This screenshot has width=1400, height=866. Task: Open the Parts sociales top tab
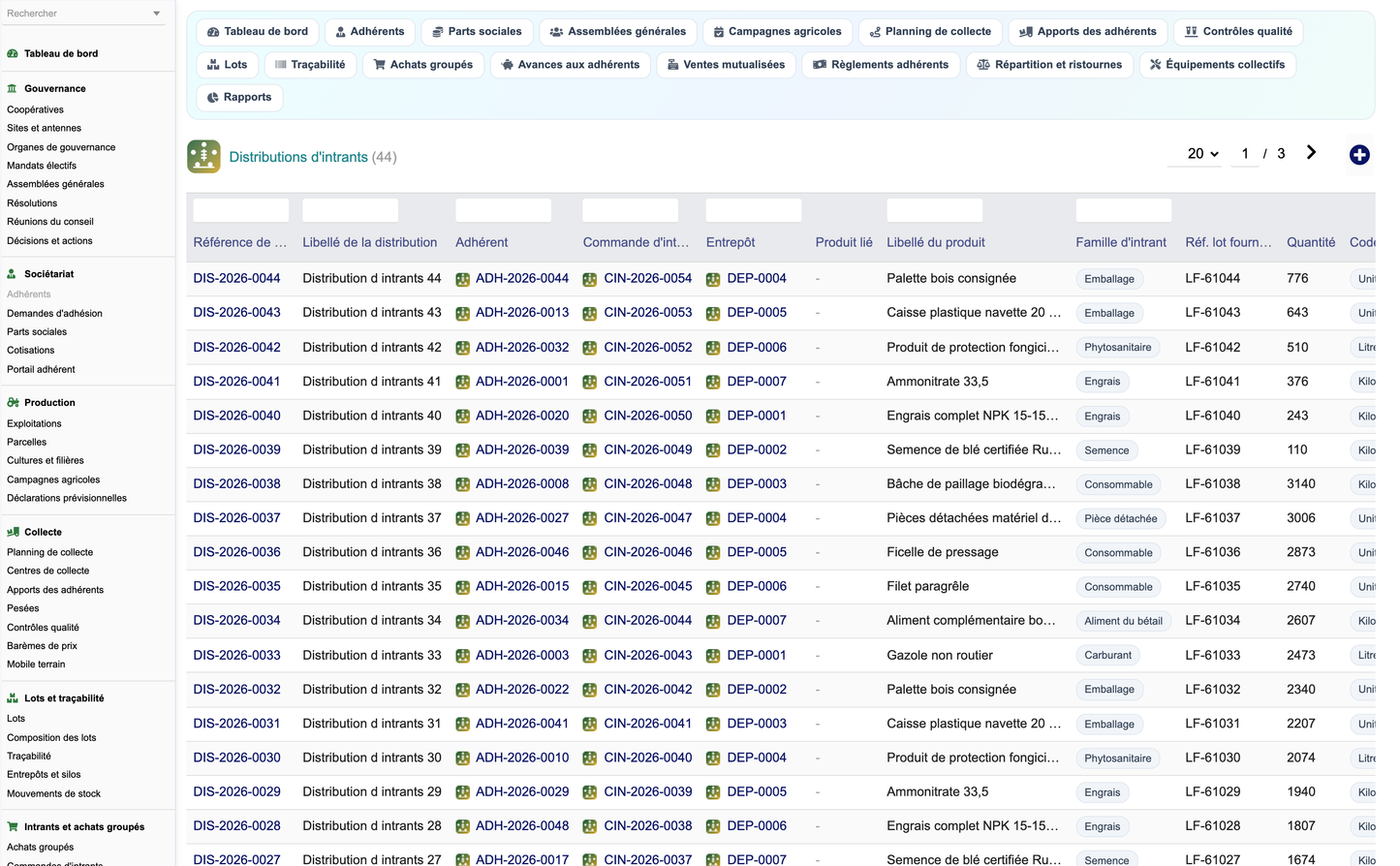[477, 32]
